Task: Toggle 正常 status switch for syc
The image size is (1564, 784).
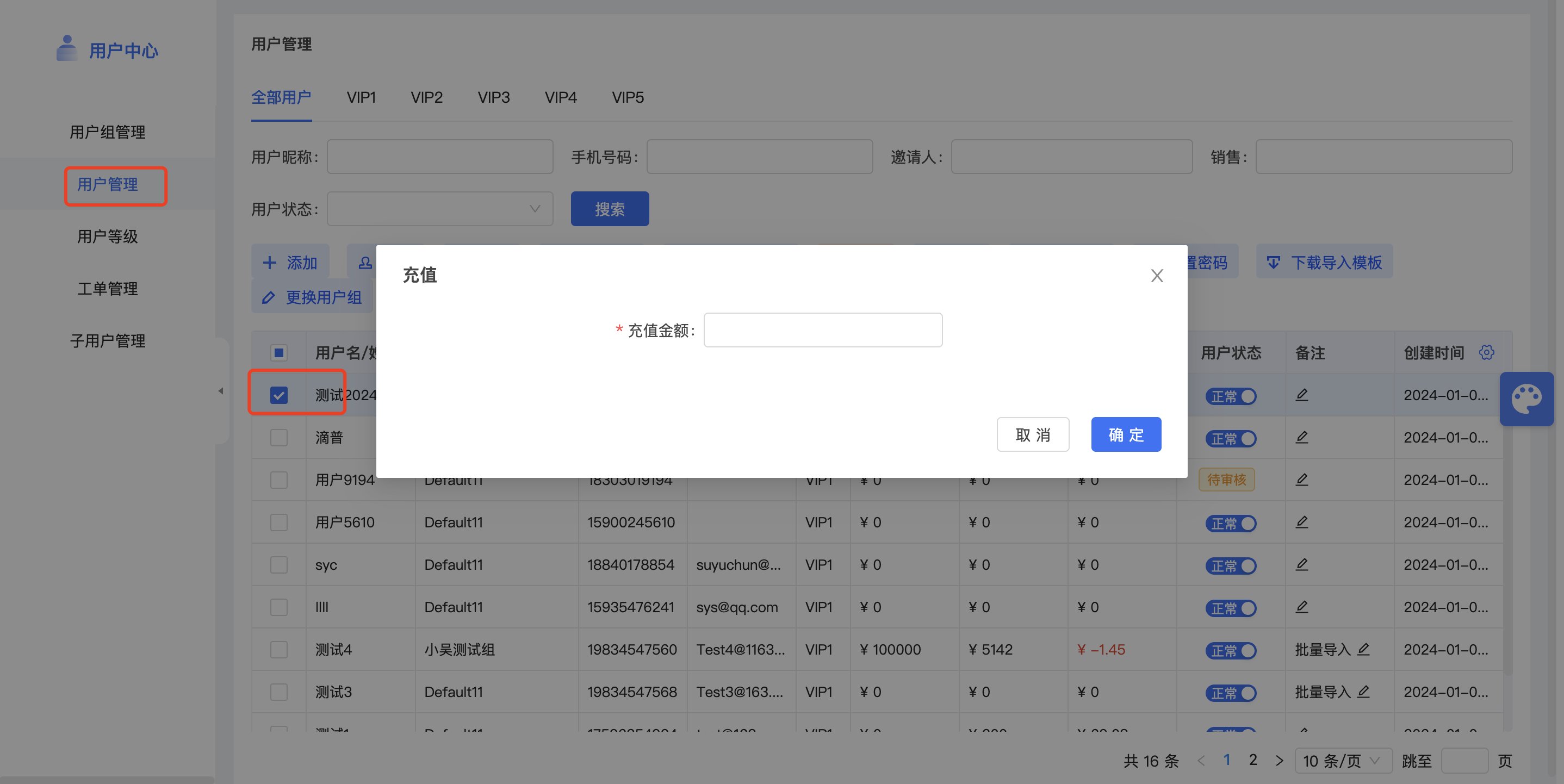Action: coord(1231,566)
